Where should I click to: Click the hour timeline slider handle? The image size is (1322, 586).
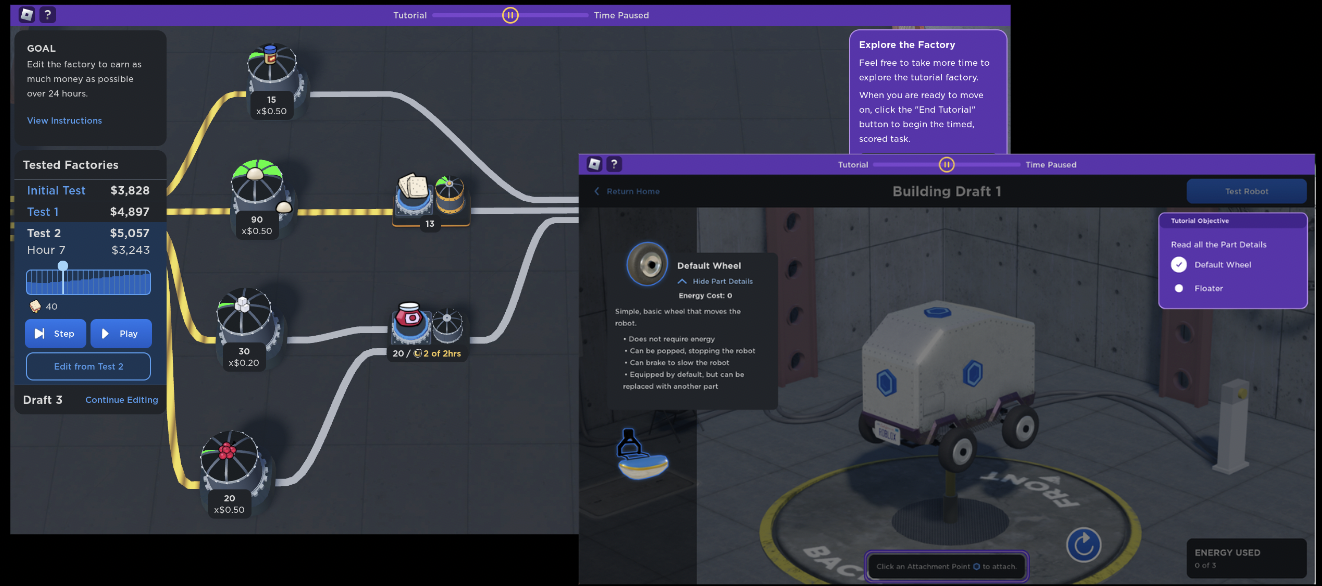(63, 266)
